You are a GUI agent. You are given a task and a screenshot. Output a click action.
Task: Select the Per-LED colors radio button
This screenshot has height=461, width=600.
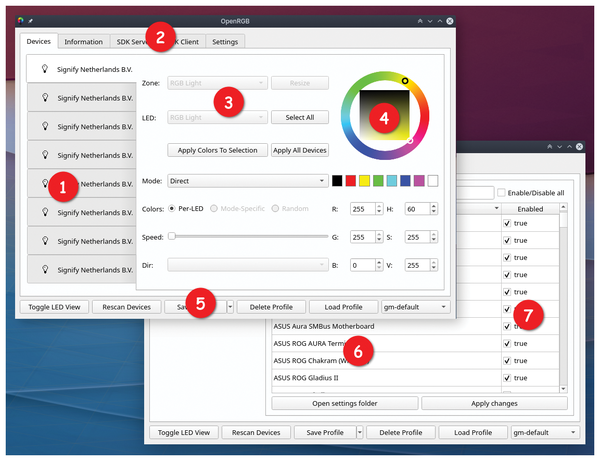172,209
